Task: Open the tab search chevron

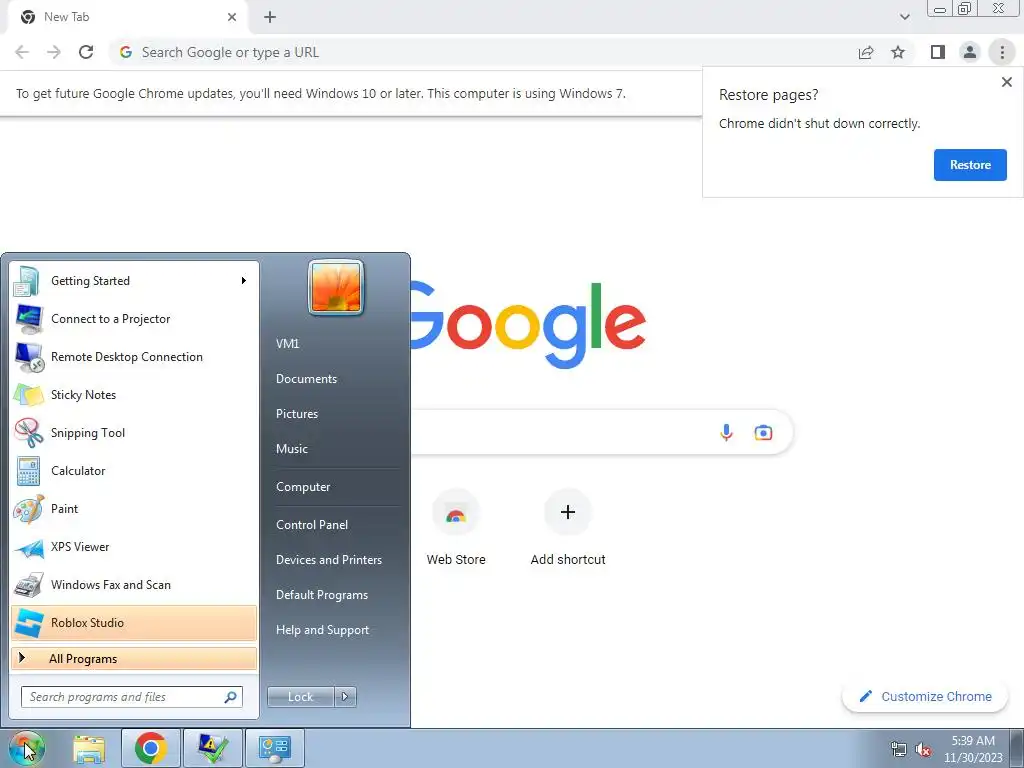Action: [904, 17]
